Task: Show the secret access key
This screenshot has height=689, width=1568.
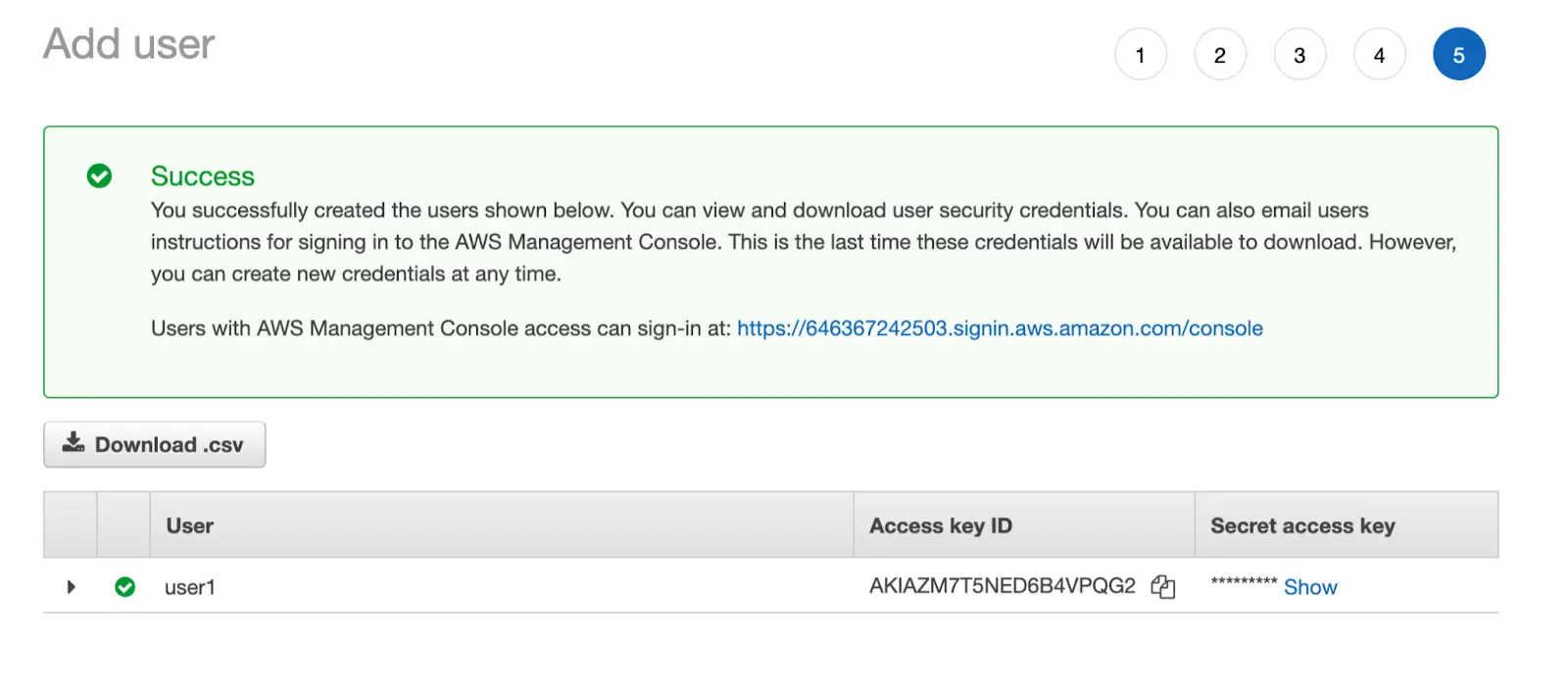Action: click(x=1310, y=587)
